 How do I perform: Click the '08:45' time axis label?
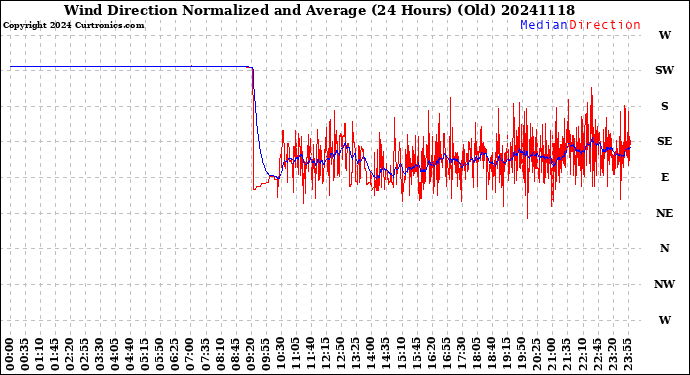click(x=236, y=354)
